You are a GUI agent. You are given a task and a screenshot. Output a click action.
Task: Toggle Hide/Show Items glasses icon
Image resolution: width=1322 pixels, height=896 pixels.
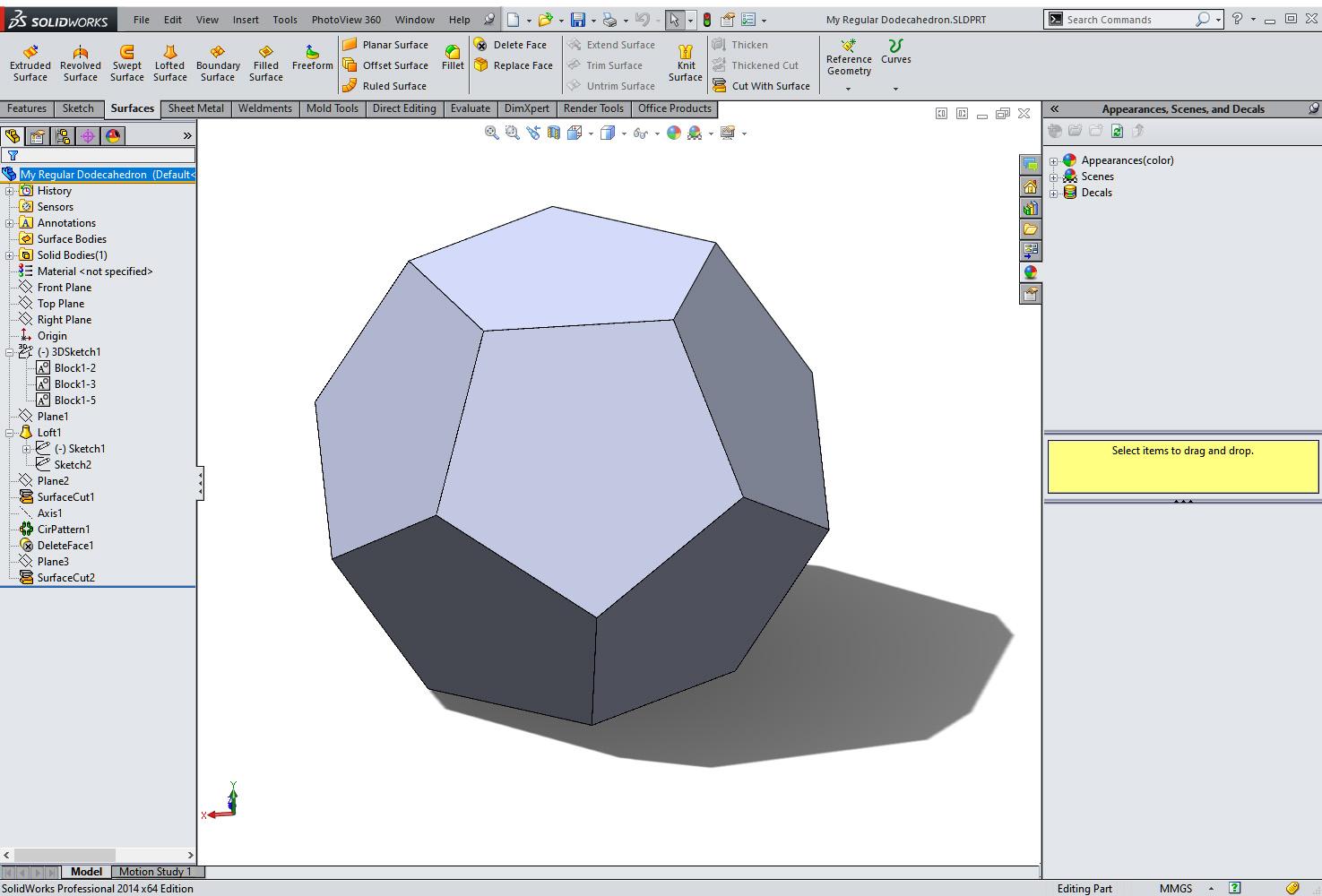[x=640, y=133]
